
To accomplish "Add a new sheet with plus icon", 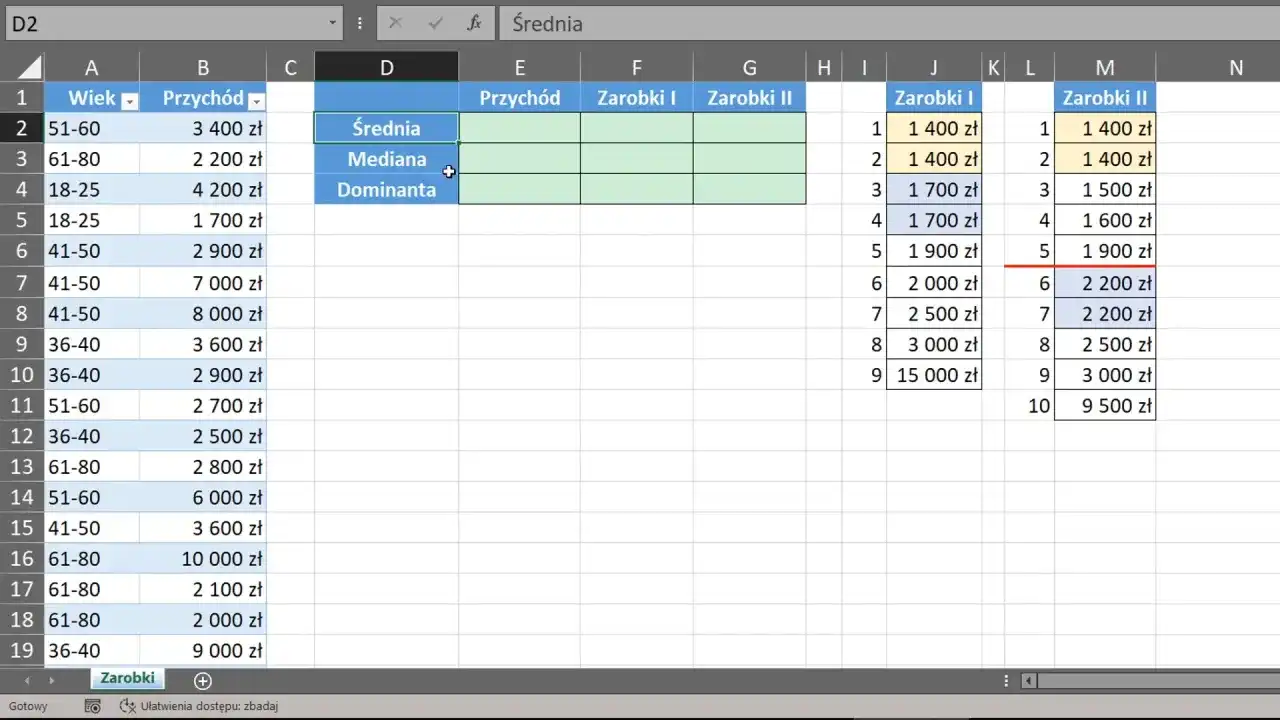I will [202, 680].
